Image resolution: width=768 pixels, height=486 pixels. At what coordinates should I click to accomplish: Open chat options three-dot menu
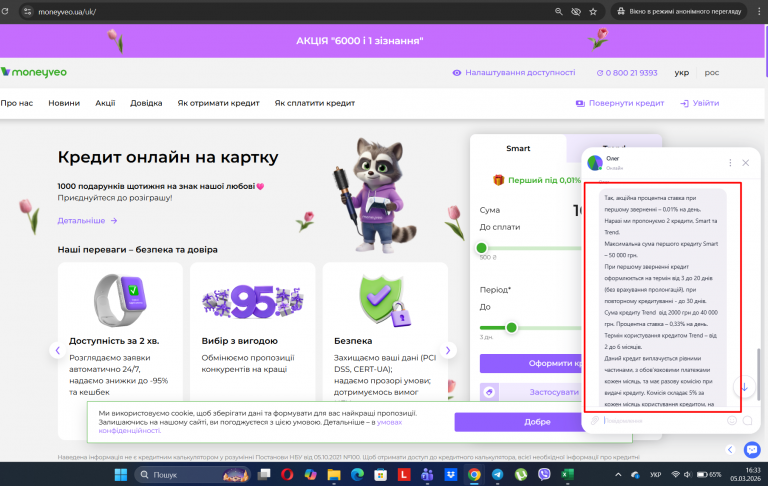pyautogui.click(x=730, y=163)
